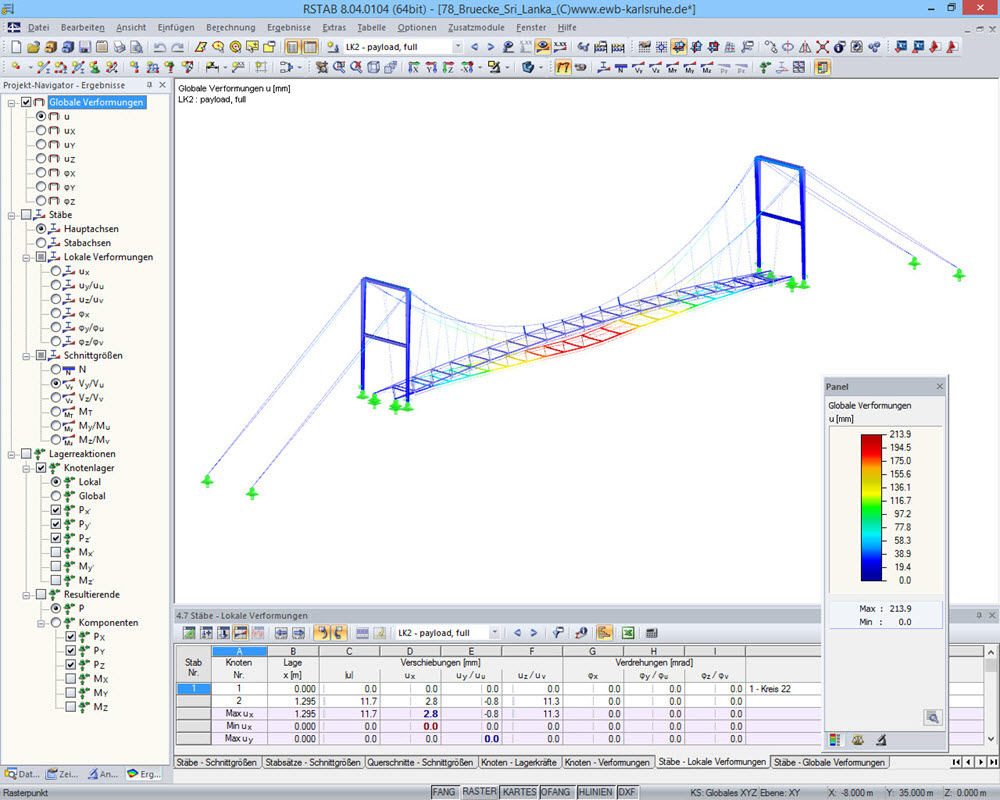
Task: Select the Stabachsen radio option
Action: pos(41,242)
